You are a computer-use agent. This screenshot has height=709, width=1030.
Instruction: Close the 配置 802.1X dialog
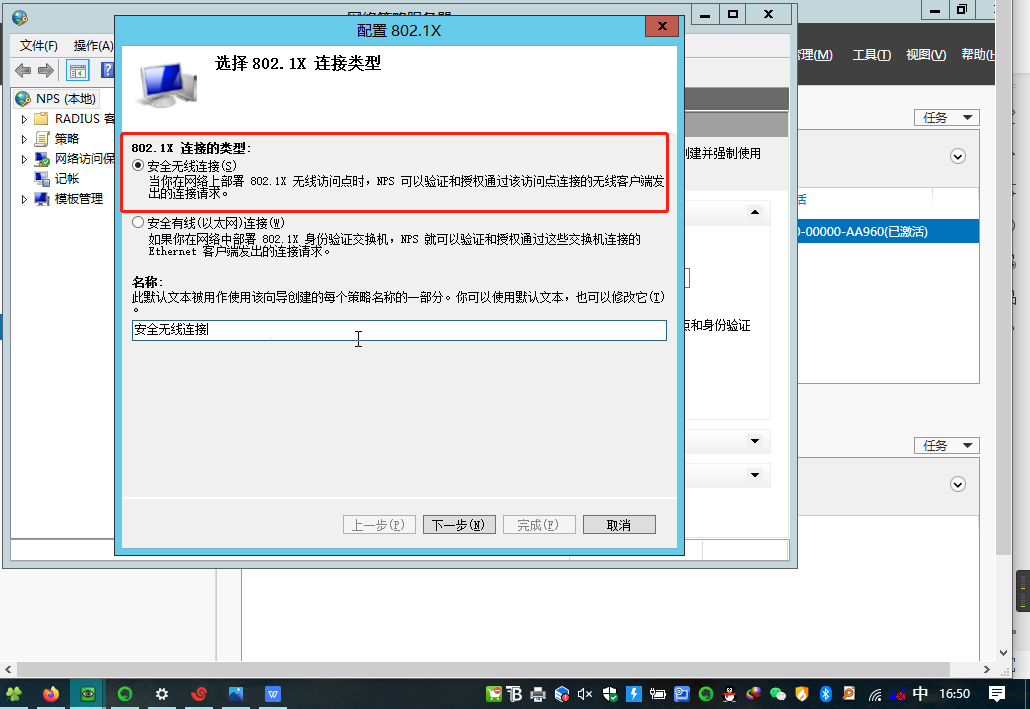pyautogui.click(x=661, y=26)
